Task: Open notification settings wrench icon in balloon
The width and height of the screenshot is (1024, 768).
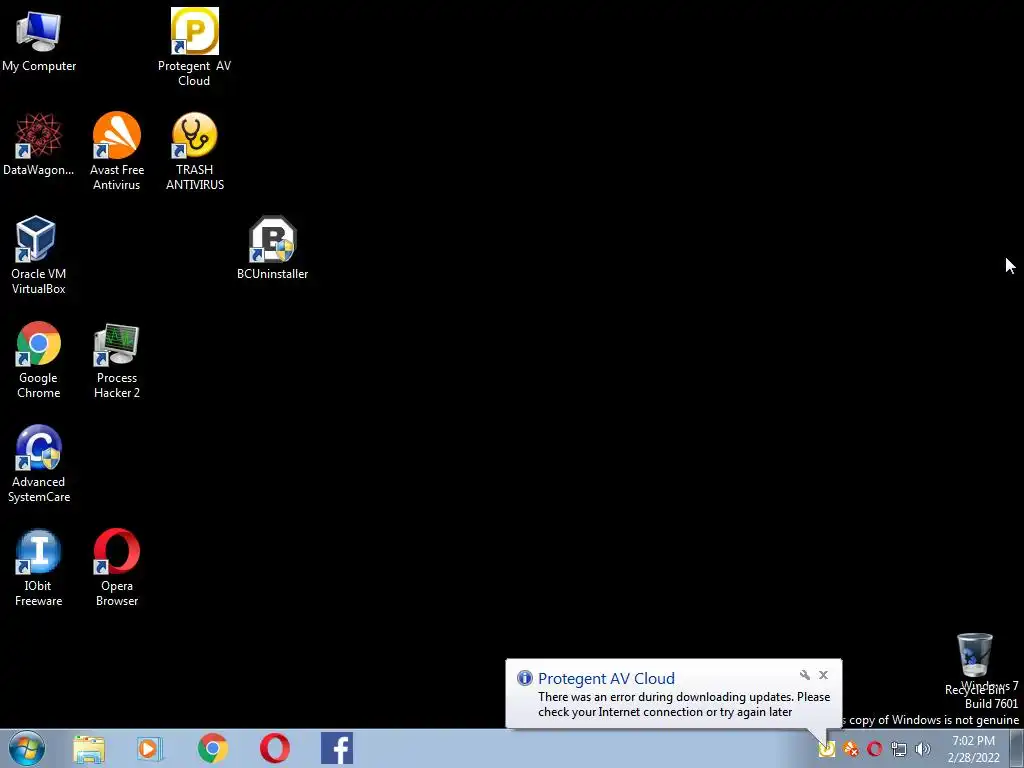Action: click(x=805, y=675)
